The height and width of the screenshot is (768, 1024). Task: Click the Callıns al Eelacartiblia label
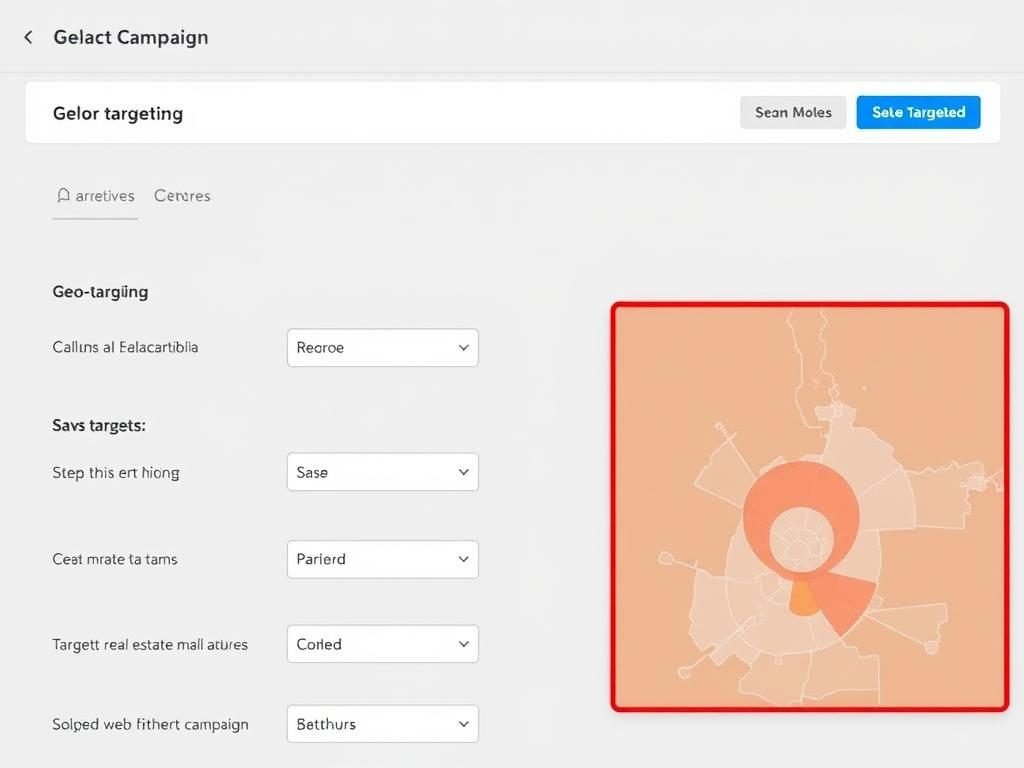(125, 347)
